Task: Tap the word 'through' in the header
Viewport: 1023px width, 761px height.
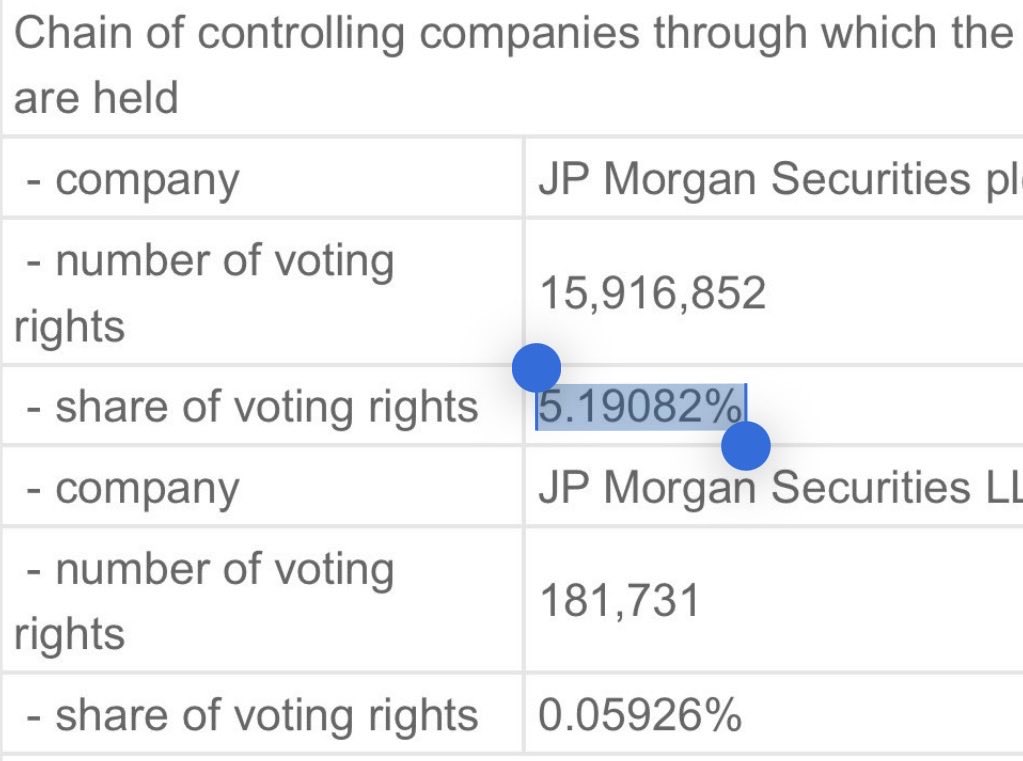Action: (730, 34)
